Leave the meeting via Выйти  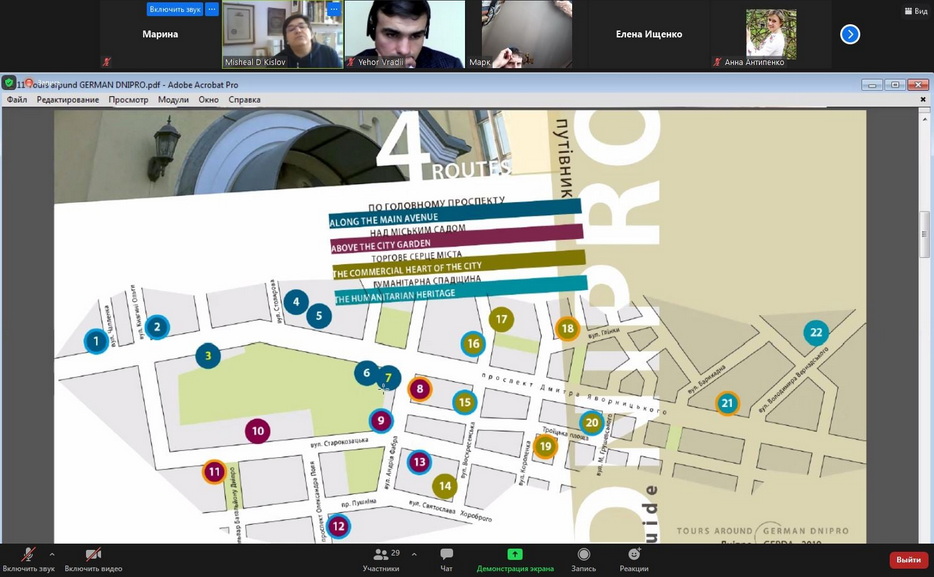908,560
